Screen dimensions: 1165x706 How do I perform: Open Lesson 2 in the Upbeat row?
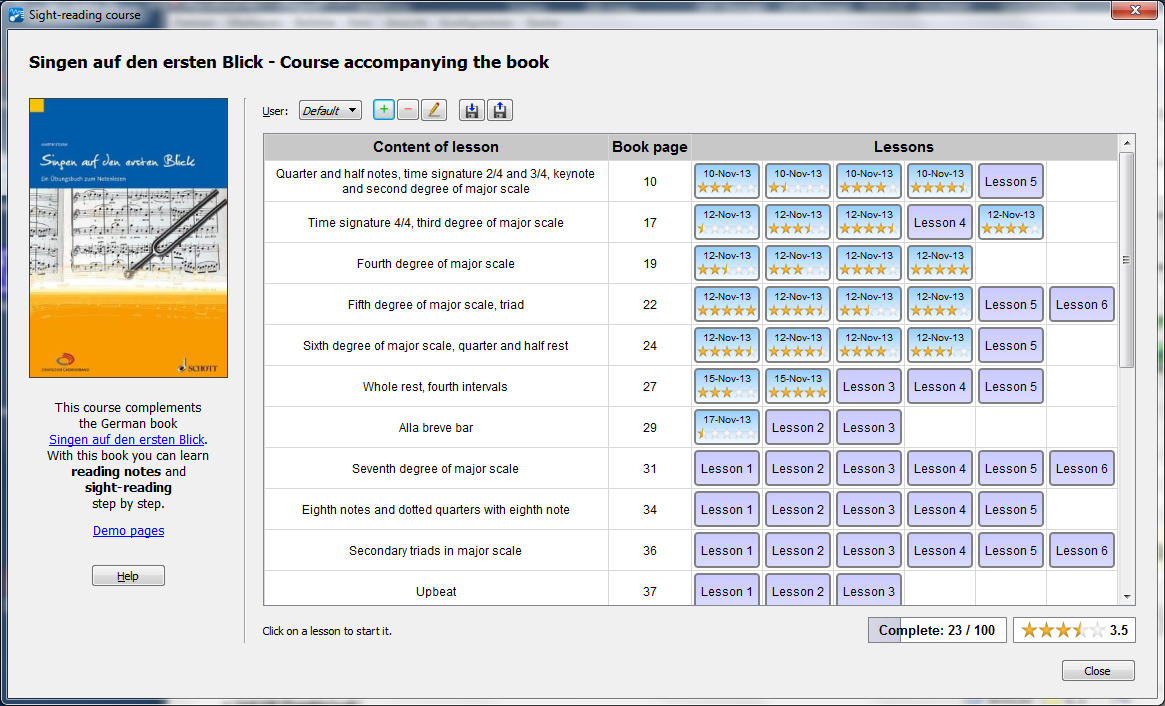pos(798,591)
